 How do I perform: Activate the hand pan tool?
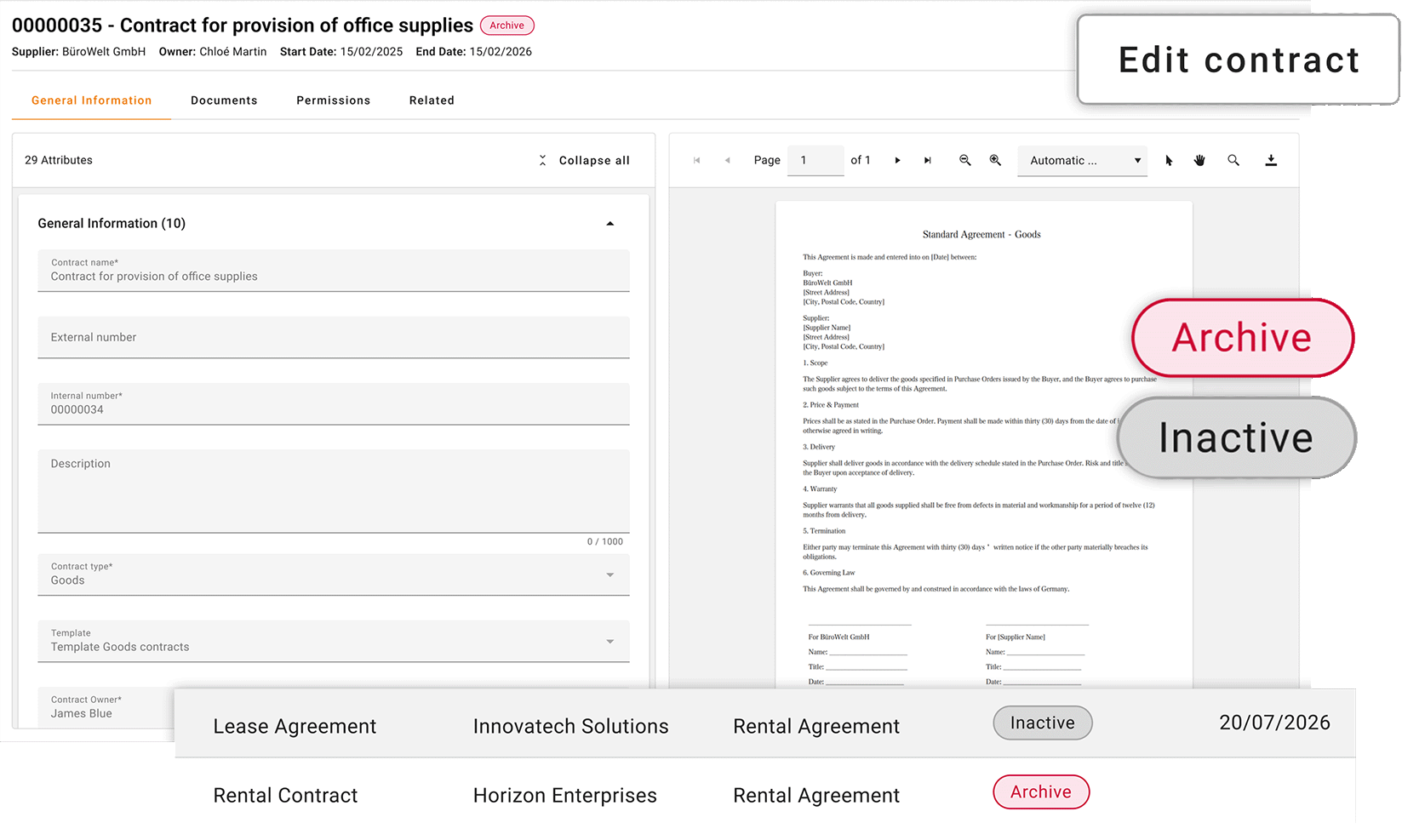[x=1199, y=160]
